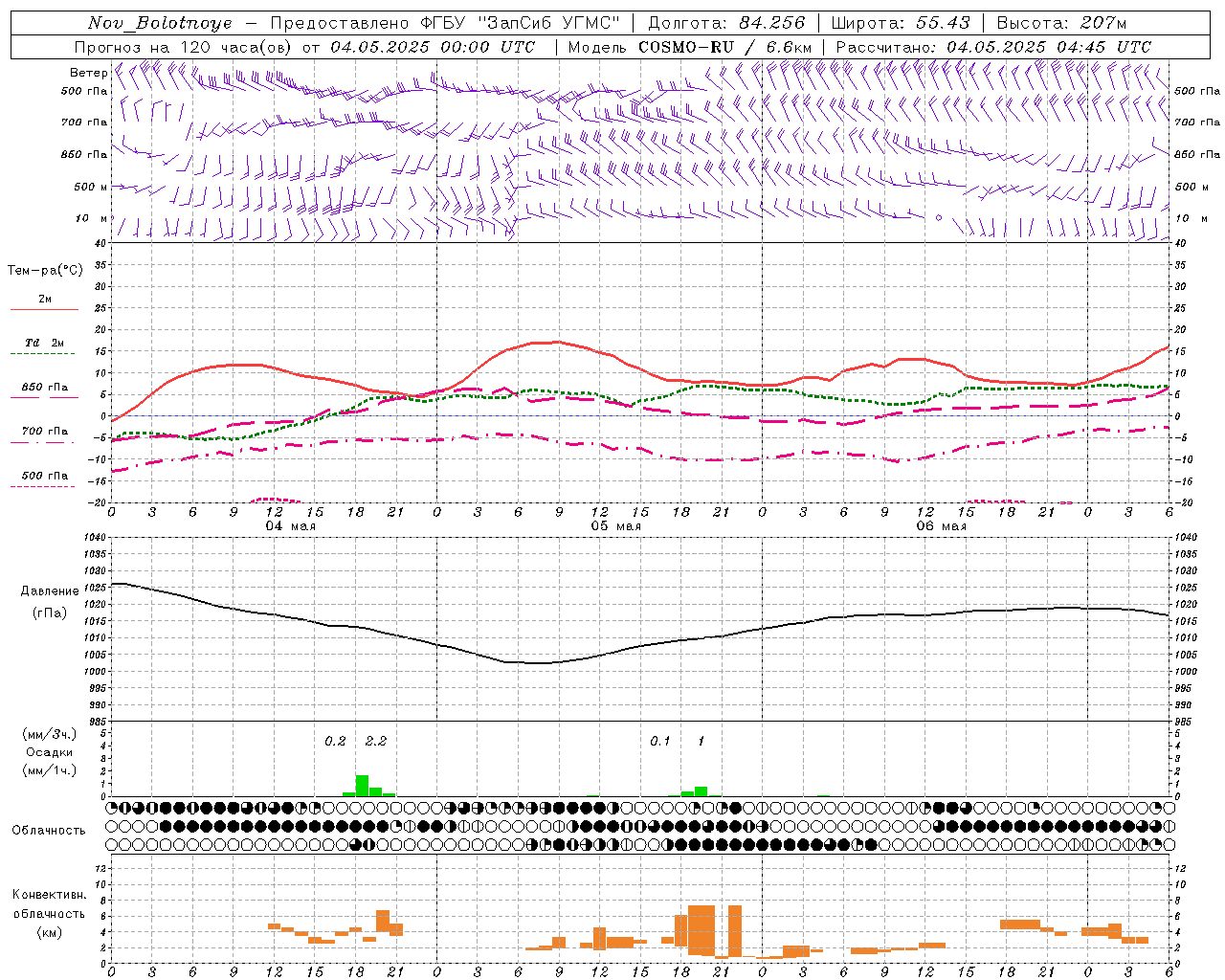The width and height of the screenshot is (1225, 980).
Task: Click the Осадки panel label
Action: pos(50,752)
